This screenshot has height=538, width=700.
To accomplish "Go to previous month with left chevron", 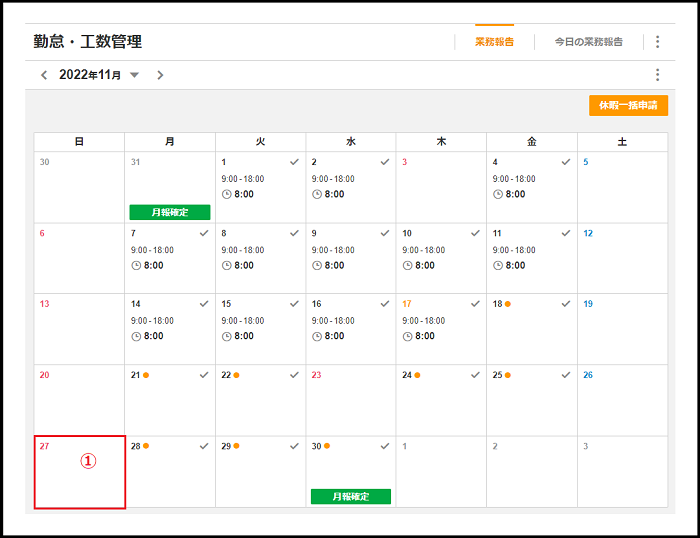I will pyautogui.click(x=44, y=75).
